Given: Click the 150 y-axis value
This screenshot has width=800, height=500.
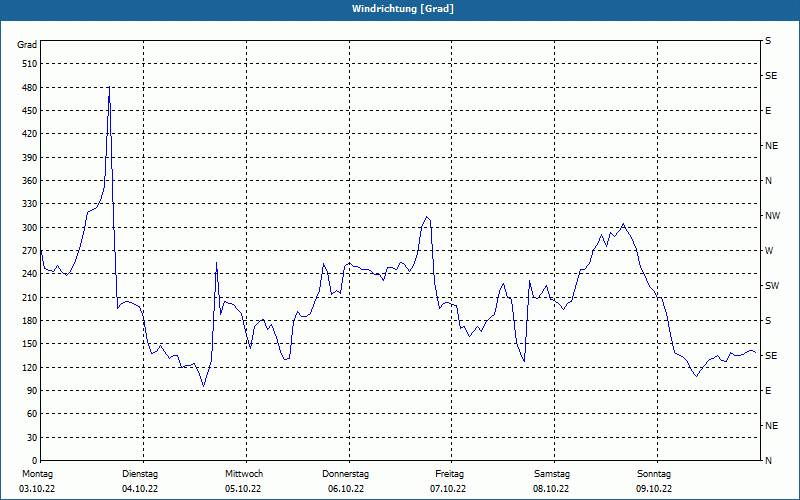Looking at the screenshot, I should pyautogui.click(x=30, y=344).
